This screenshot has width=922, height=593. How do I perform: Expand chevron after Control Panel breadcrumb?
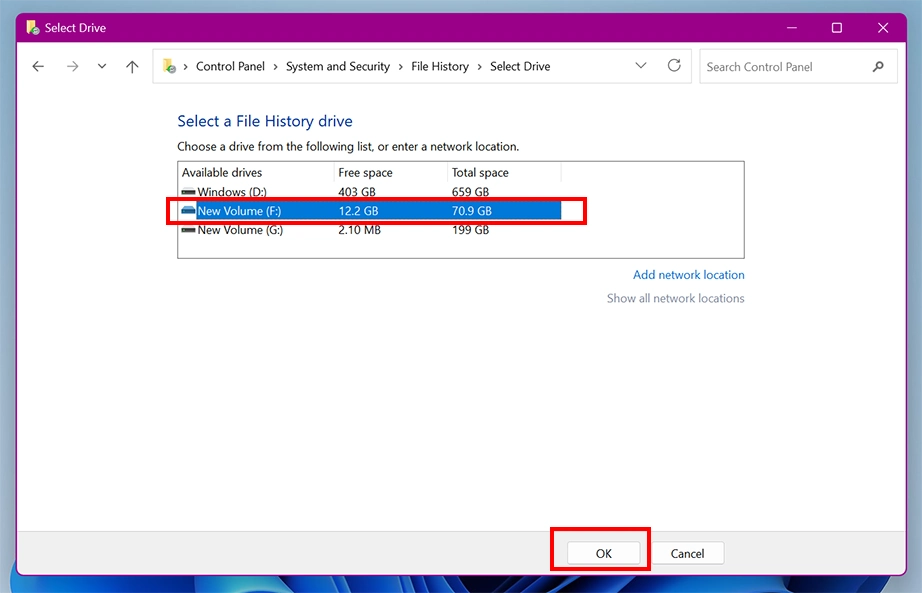pos(275,67)
